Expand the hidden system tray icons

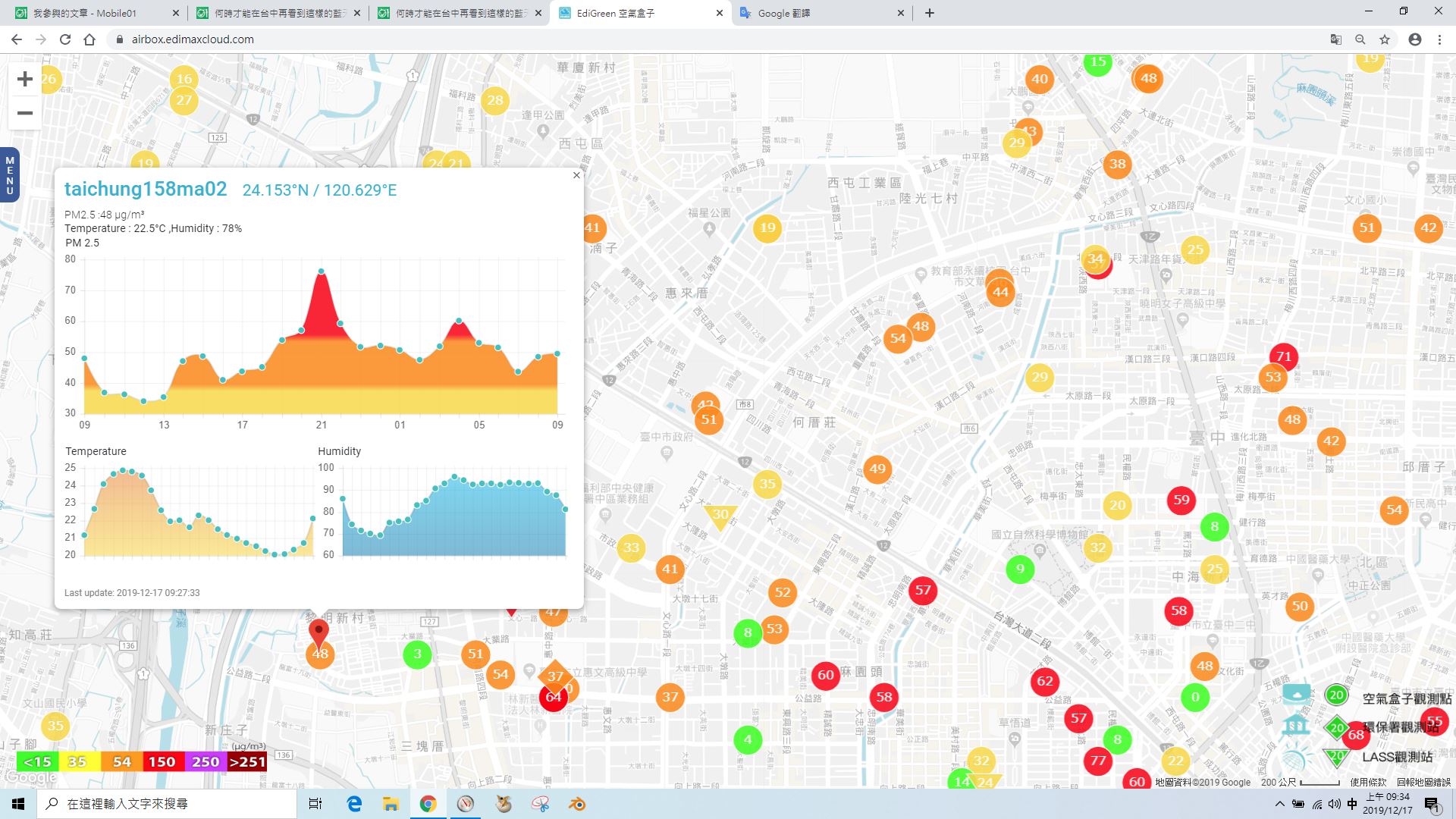1279,804
